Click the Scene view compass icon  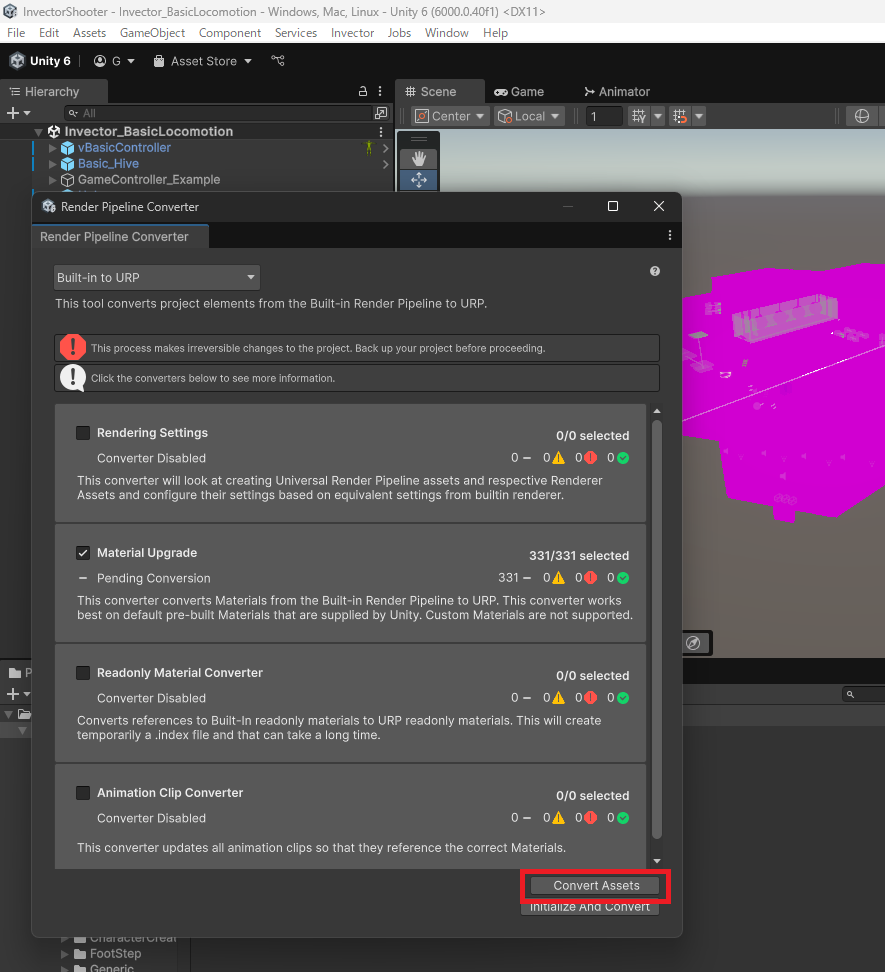(693, 643)
